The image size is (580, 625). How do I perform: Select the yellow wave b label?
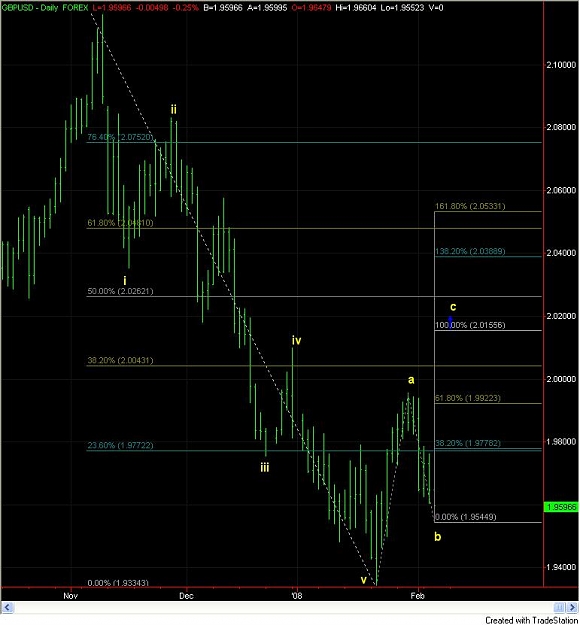pyautogui.click(x=438, y=537)
